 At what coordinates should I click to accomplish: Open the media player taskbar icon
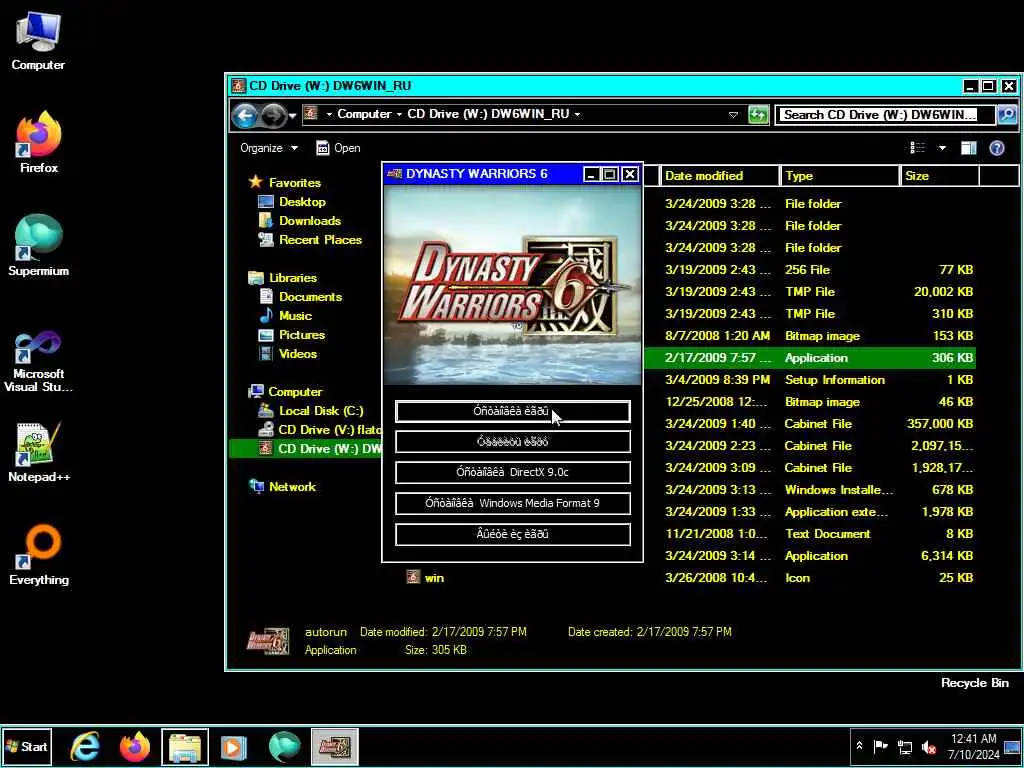234,746
